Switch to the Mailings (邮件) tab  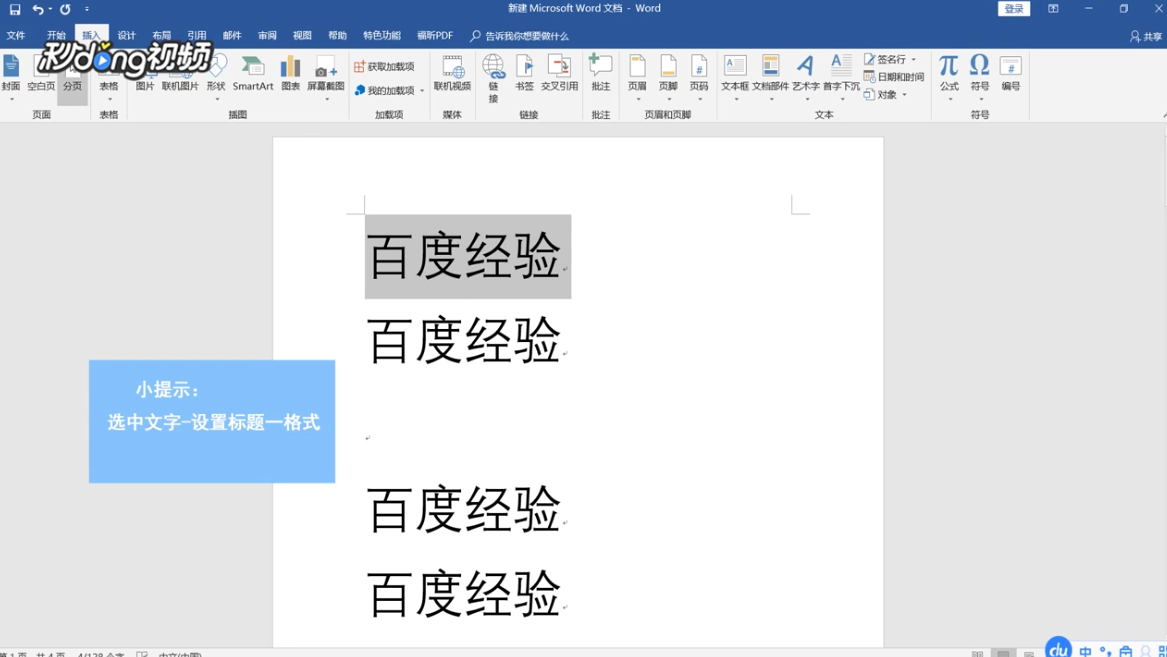232,36
